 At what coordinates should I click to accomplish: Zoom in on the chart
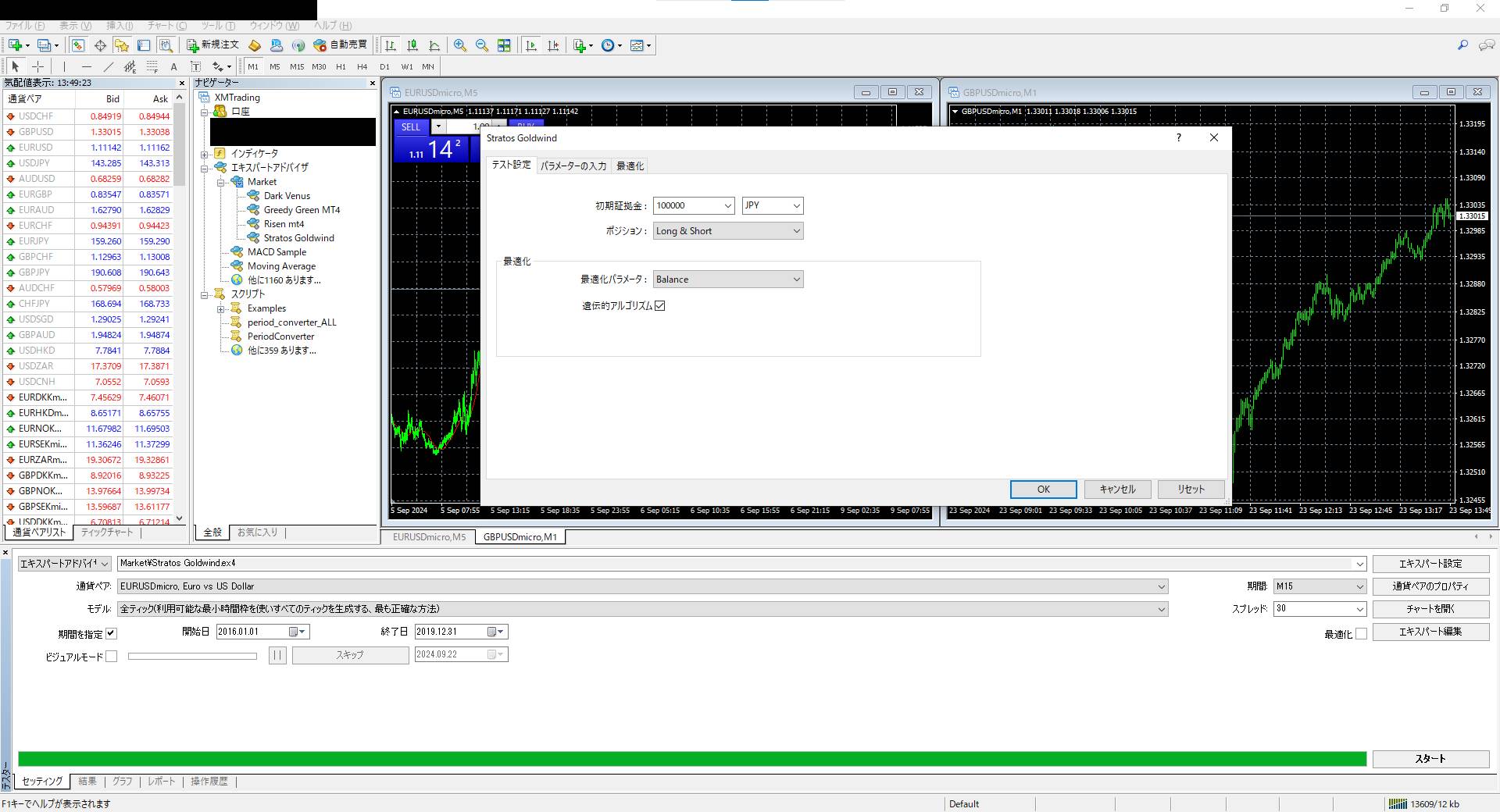pyautogui.click(x=460, y=45)
